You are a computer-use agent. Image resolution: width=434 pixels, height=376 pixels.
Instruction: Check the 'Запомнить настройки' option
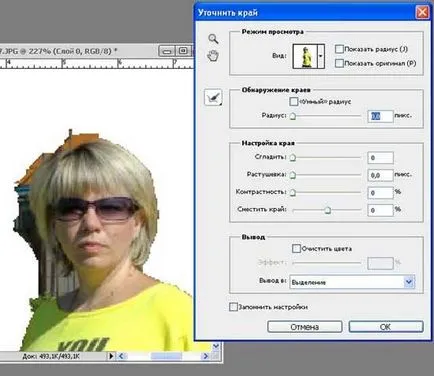[x=233, y=307]
